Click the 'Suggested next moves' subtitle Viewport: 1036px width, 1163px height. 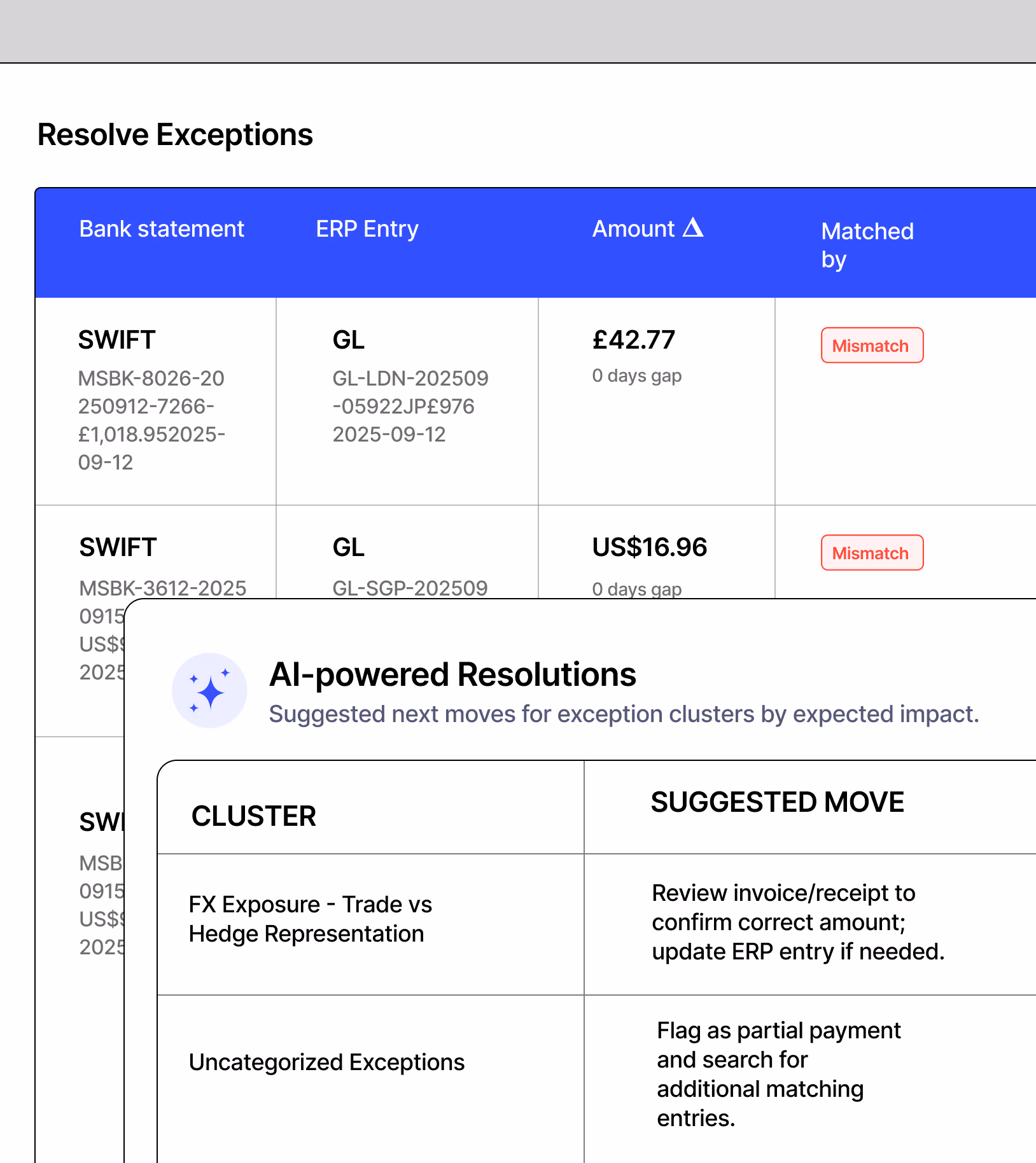pyautogui.click(x=624, y=714)
